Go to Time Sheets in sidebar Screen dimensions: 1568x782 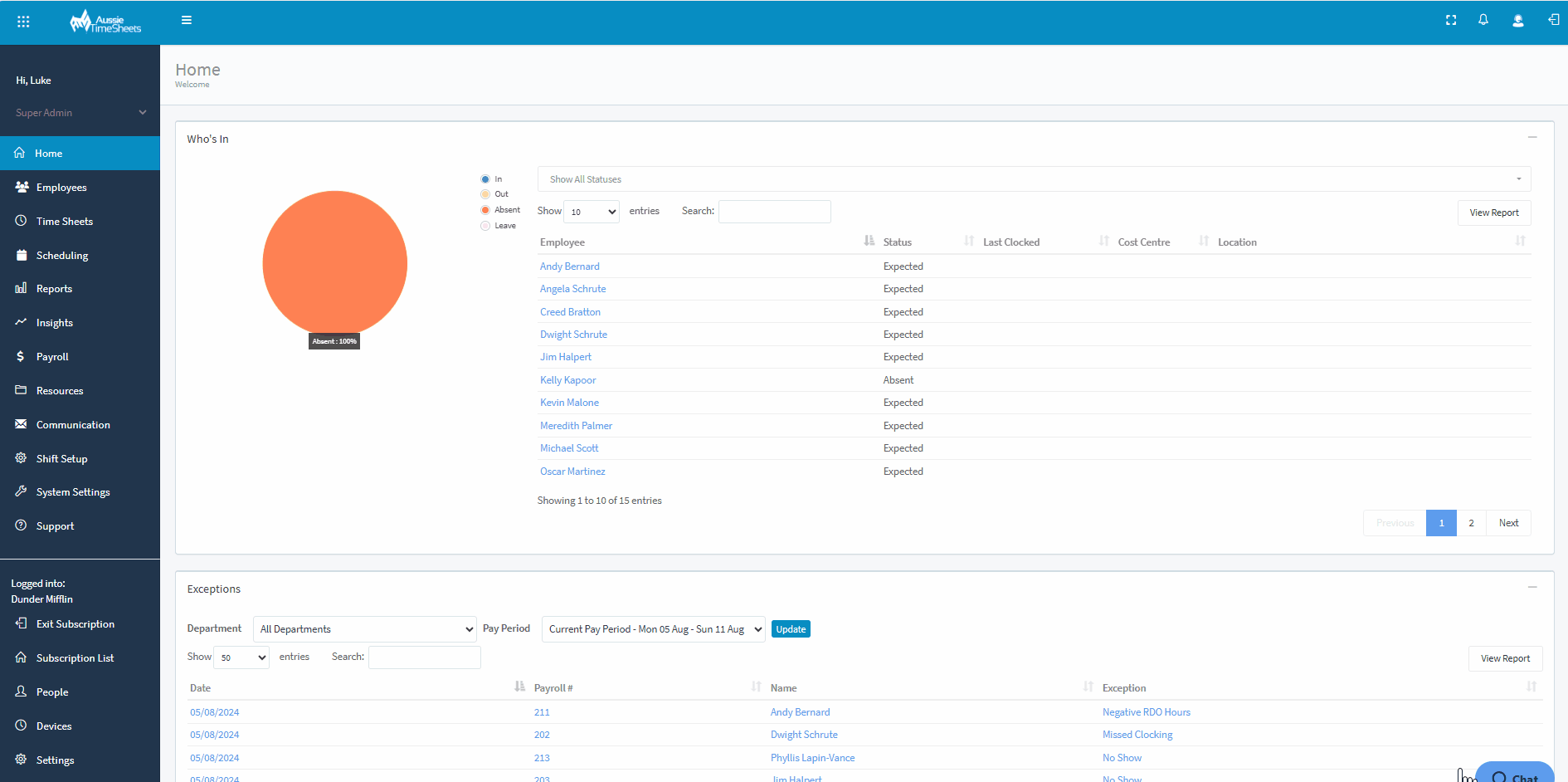point(65,222)
